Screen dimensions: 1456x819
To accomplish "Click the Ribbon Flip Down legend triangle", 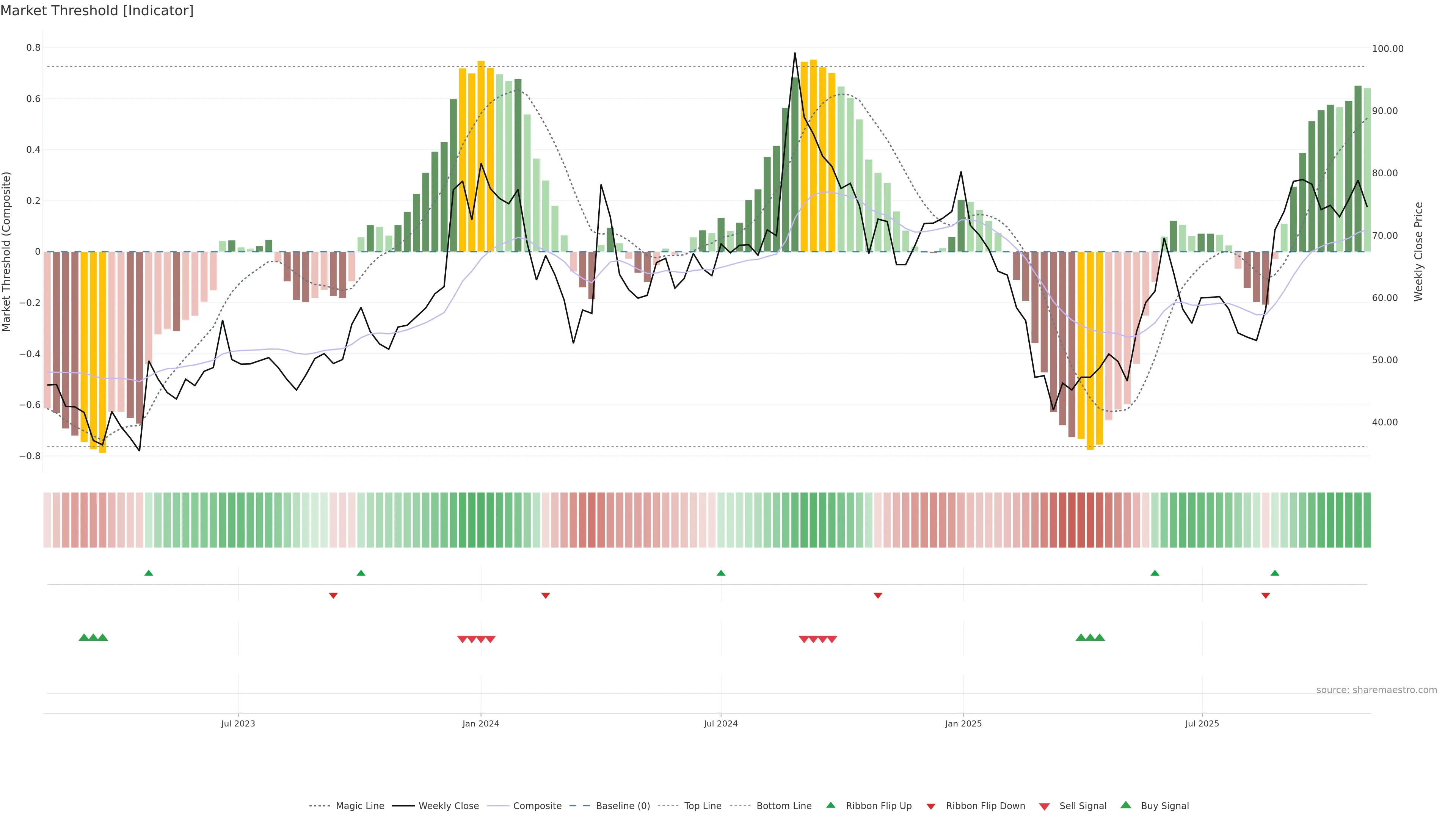I will coord(930,806).
